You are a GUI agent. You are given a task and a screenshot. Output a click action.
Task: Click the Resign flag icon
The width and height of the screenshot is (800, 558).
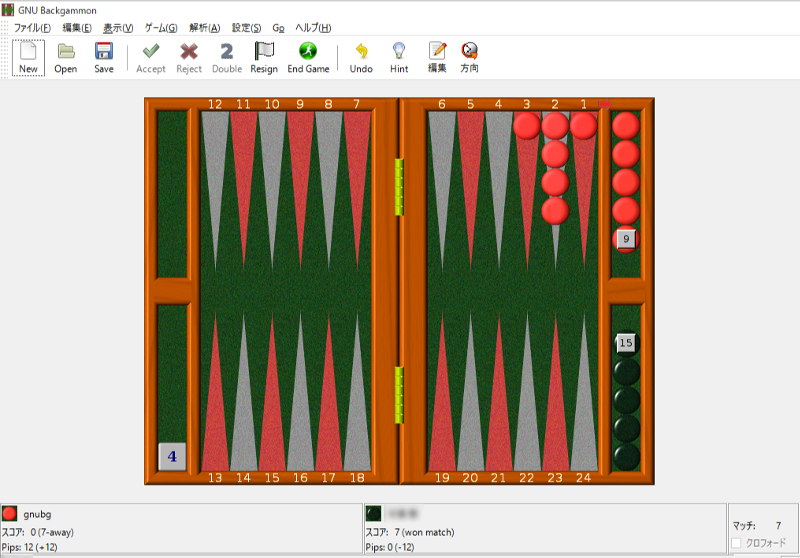coord(264,57)
